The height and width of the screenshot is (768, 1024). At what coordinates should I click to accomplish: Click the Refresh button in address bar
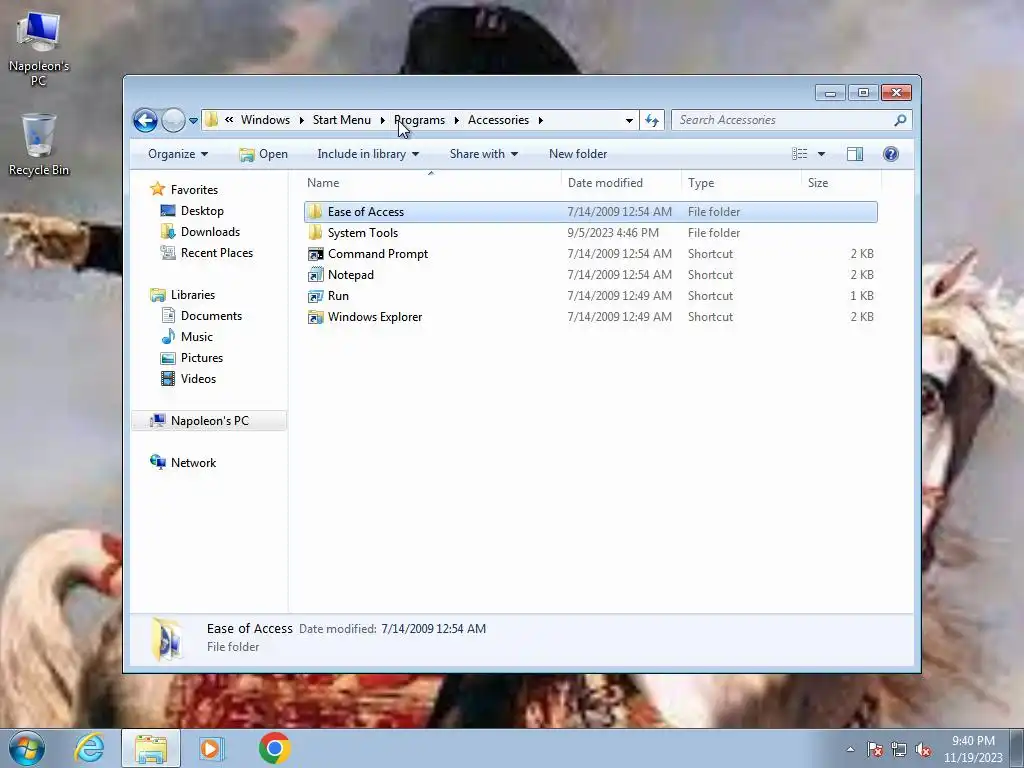pos(652,120)
